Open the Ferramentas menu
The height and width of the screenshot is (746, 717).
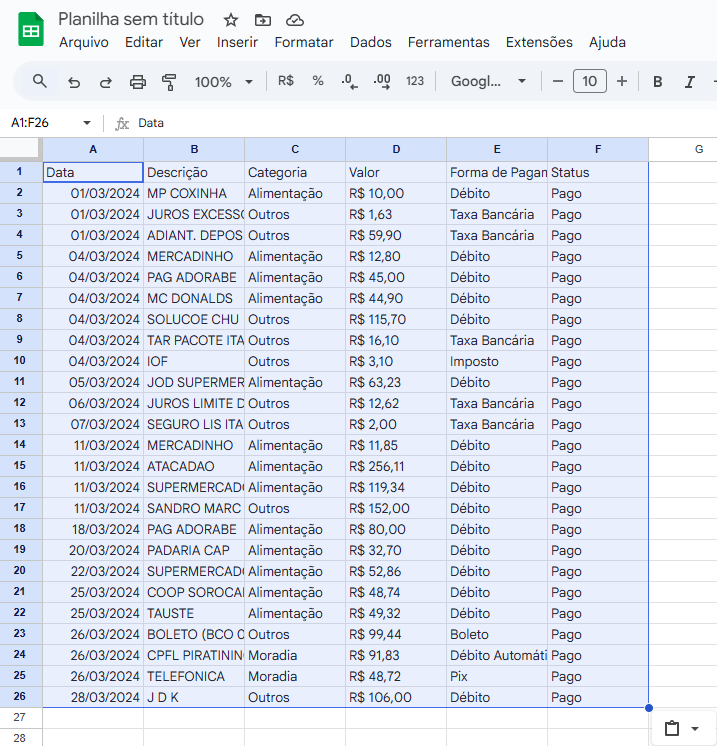pyautogui.click(x=448, y=42)
